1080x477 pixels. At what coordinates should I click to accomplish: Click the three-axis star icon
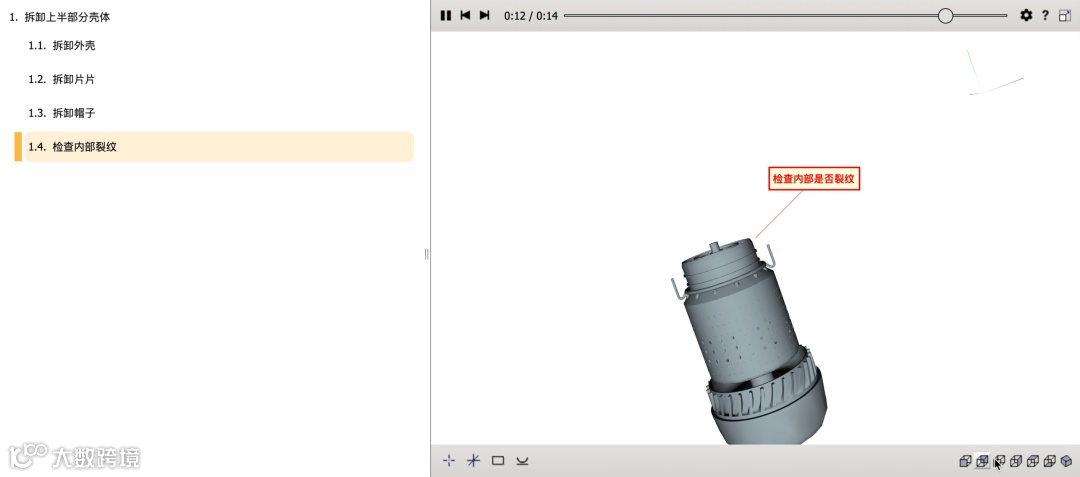coord(473,460)
